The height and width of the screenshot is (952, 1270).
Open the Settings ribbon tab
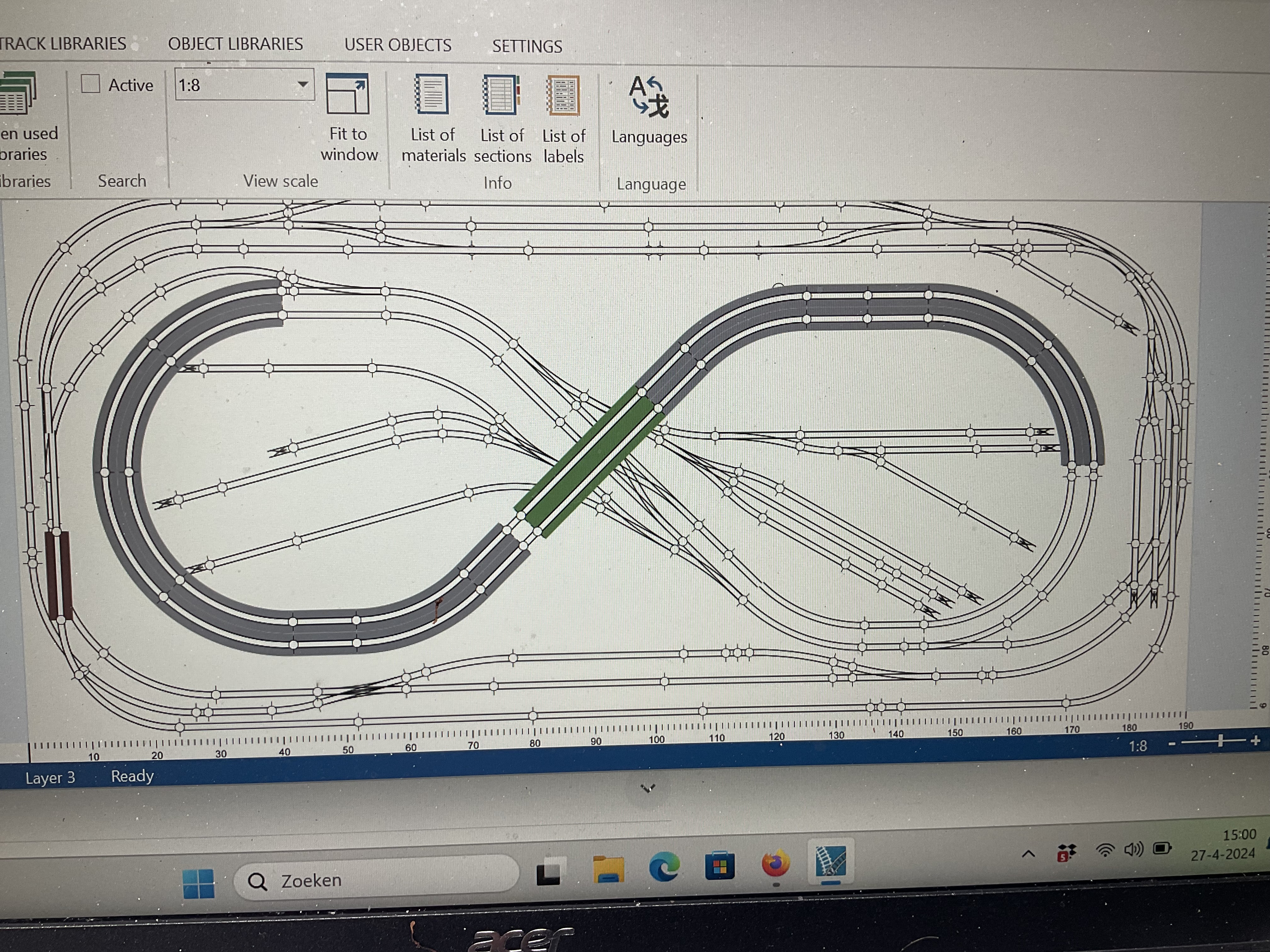(527, 47)
